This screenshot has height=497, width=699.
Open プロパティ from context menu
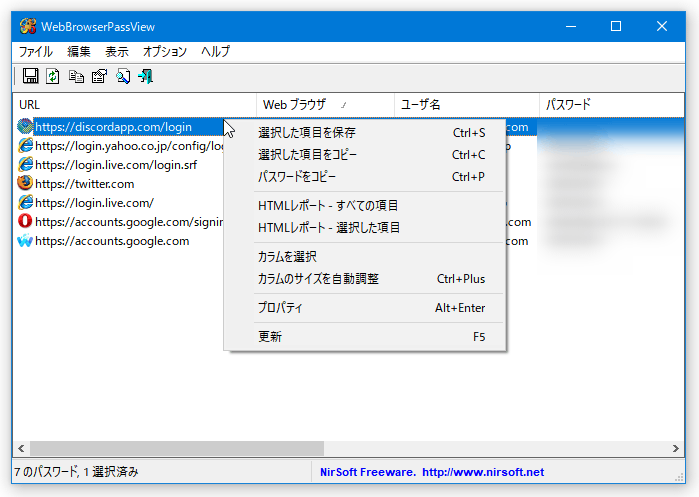pyautogui.click(x=365, y=308)
